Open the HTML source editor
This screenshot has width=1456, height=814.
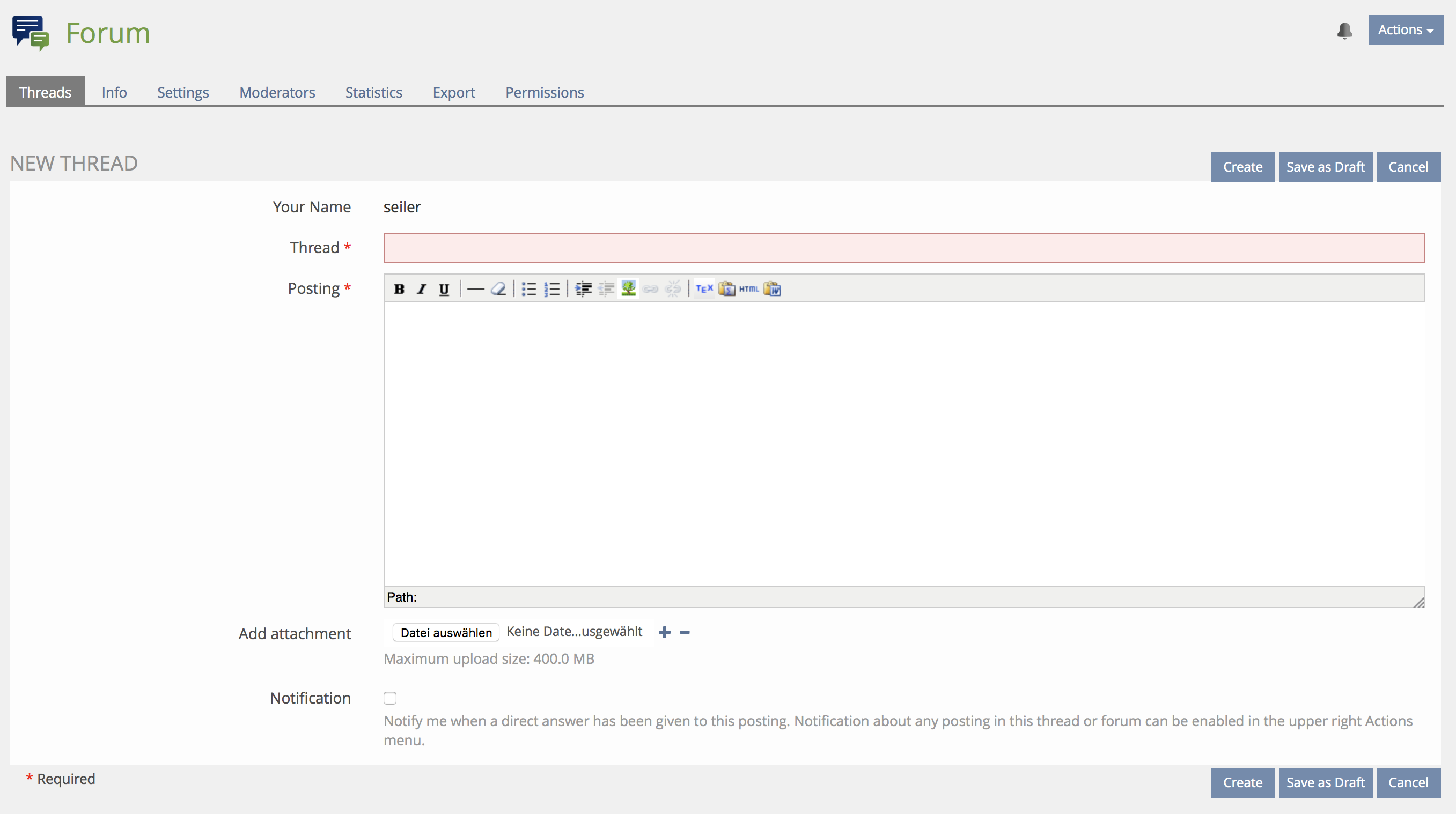tap(749, 289)
